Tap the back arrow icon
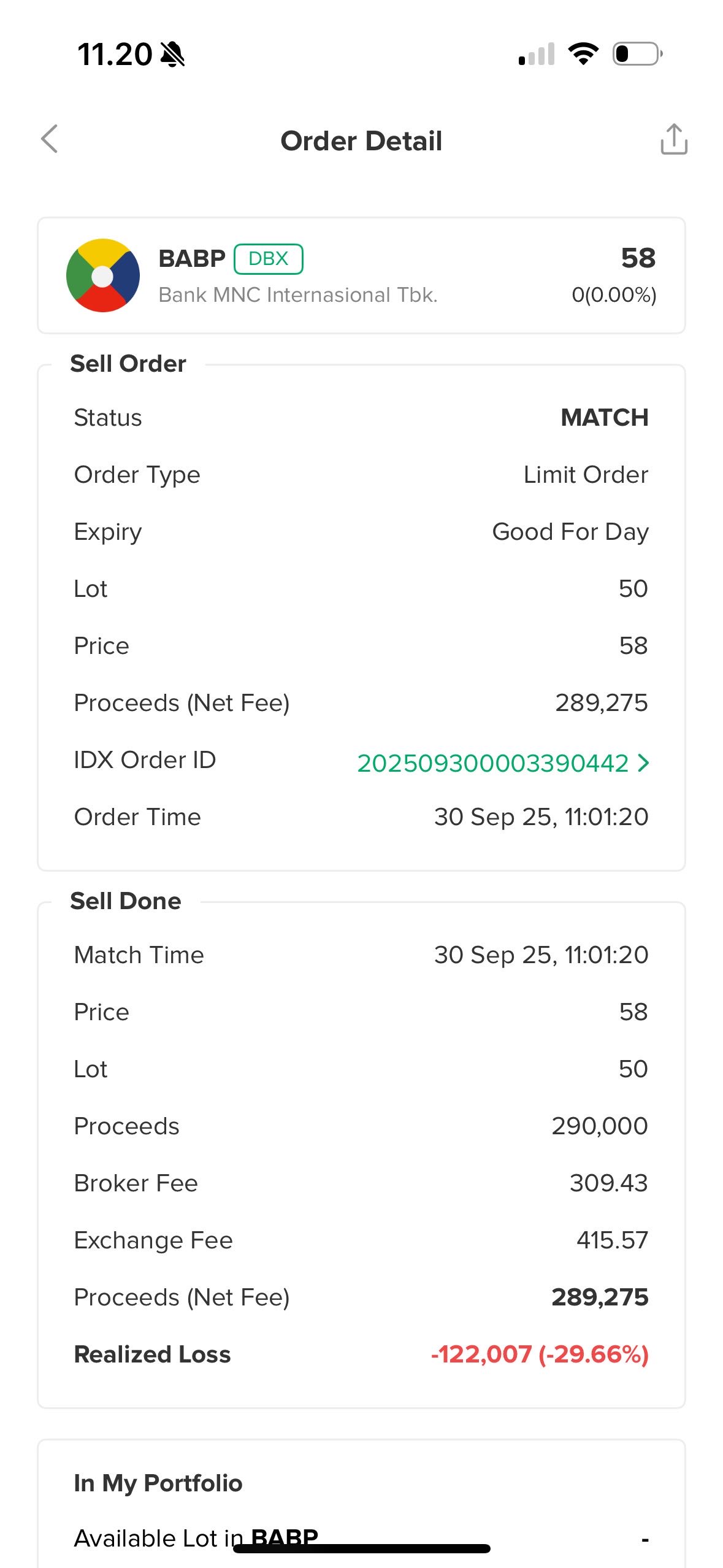Screen dimensions: 723x1568 (x=50, y=139)
